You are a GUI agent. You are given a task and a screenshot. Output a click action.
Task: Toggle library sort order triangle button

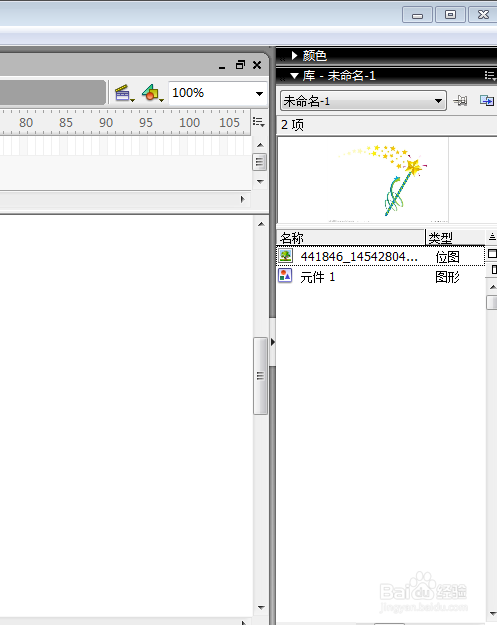tap(492, 237)
